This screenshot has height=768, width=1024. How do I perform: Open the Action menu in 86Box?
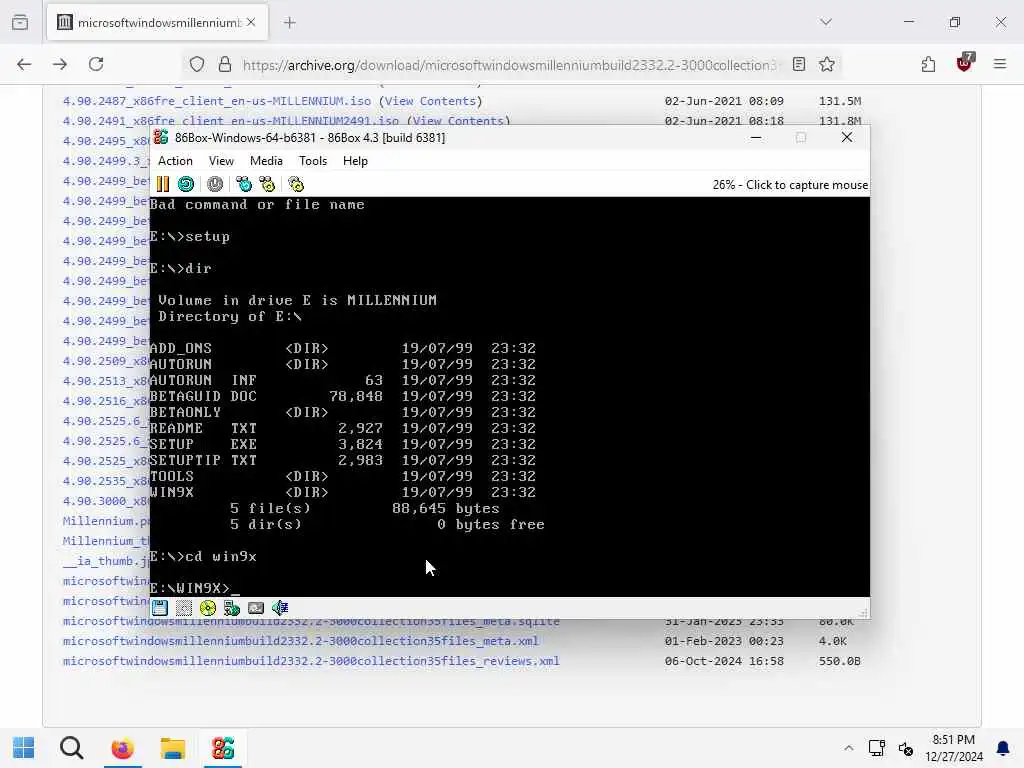pyautogui.click(x=175, y=161)
